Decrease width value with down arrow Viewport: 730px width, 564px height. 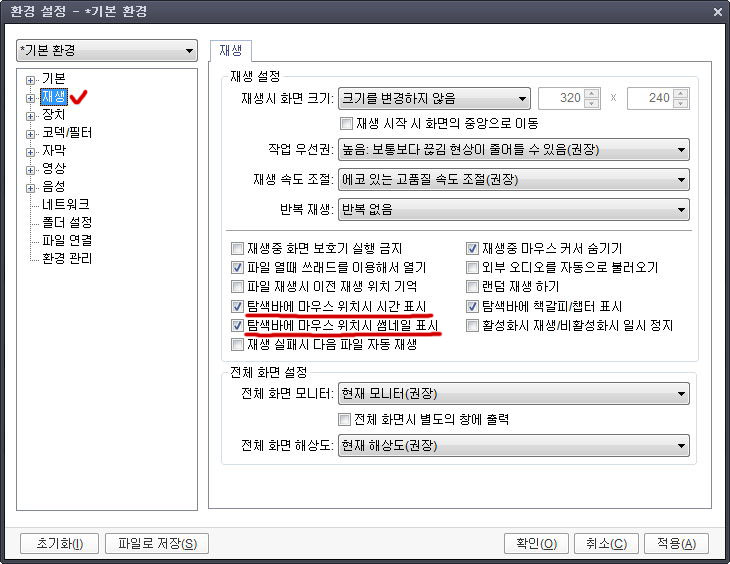click(x=591, y=103)
